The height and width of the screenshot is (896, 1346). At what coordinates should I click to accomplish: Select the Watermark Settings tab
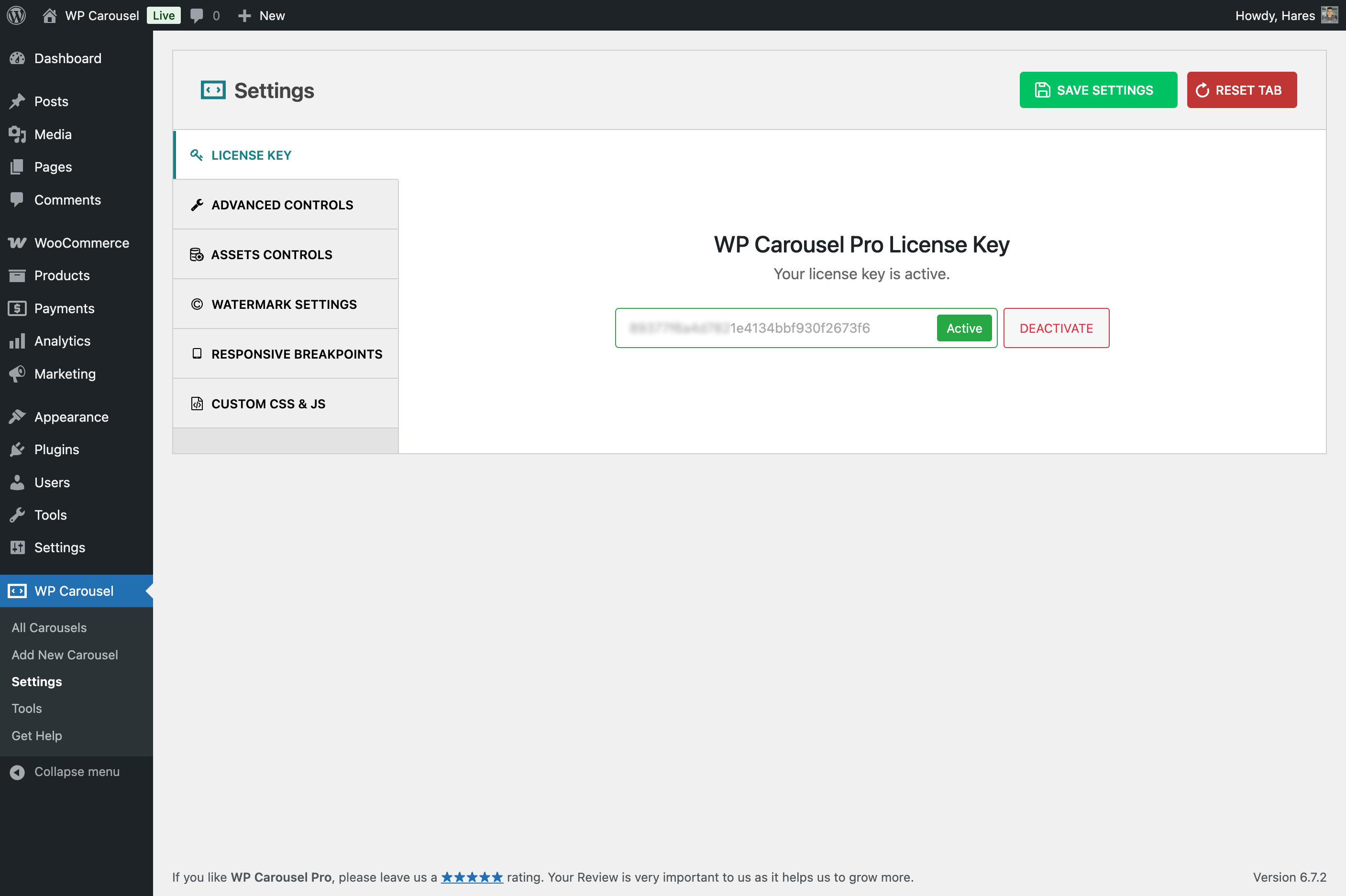(286, 304)
